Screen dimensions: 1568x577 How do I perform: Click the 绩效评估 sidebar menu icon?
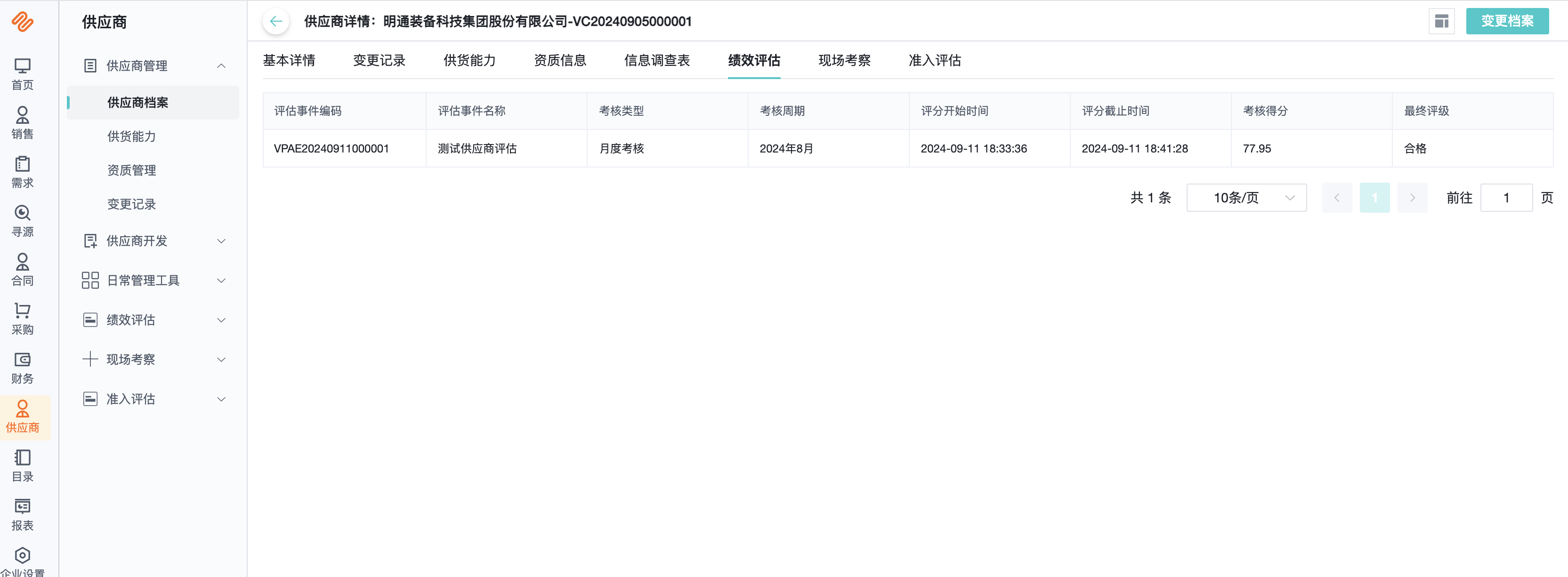[90, 320]
